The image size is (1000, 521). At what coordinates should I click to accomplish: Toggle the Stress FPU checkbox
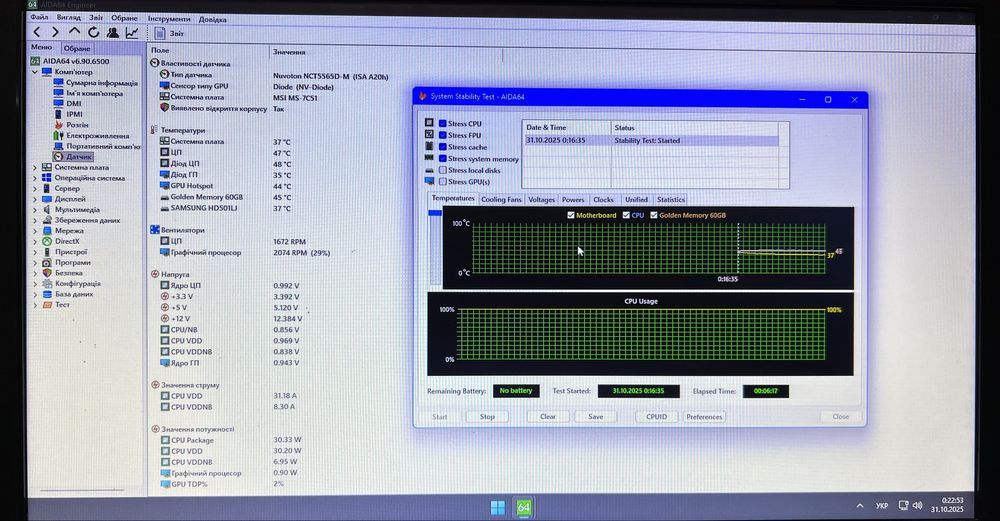point(443,135)
